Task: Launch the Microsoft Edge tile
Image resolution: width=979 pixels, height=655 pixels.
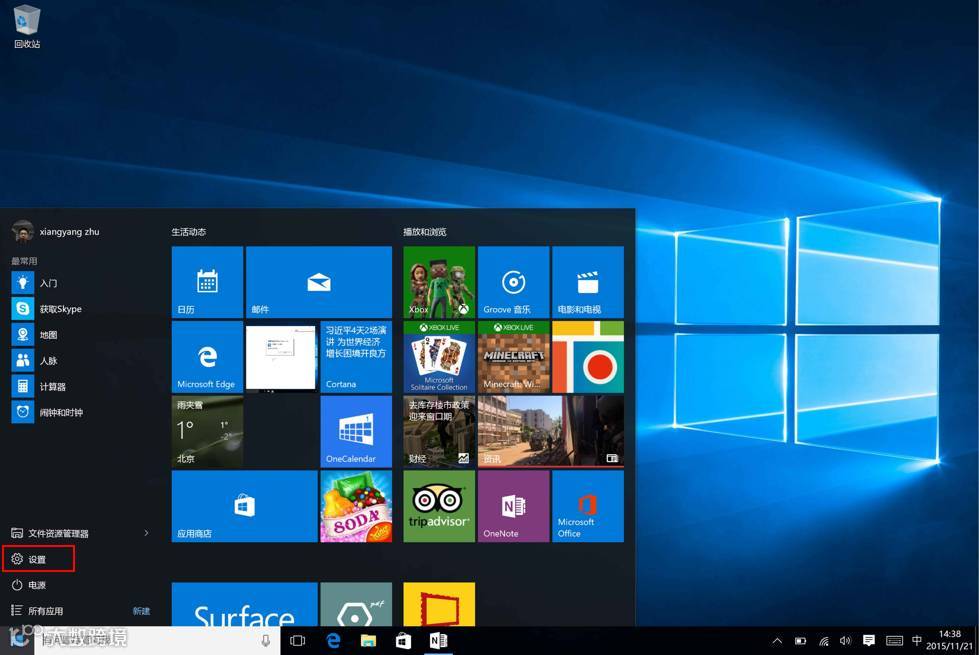Action: [x=207, y=357]
